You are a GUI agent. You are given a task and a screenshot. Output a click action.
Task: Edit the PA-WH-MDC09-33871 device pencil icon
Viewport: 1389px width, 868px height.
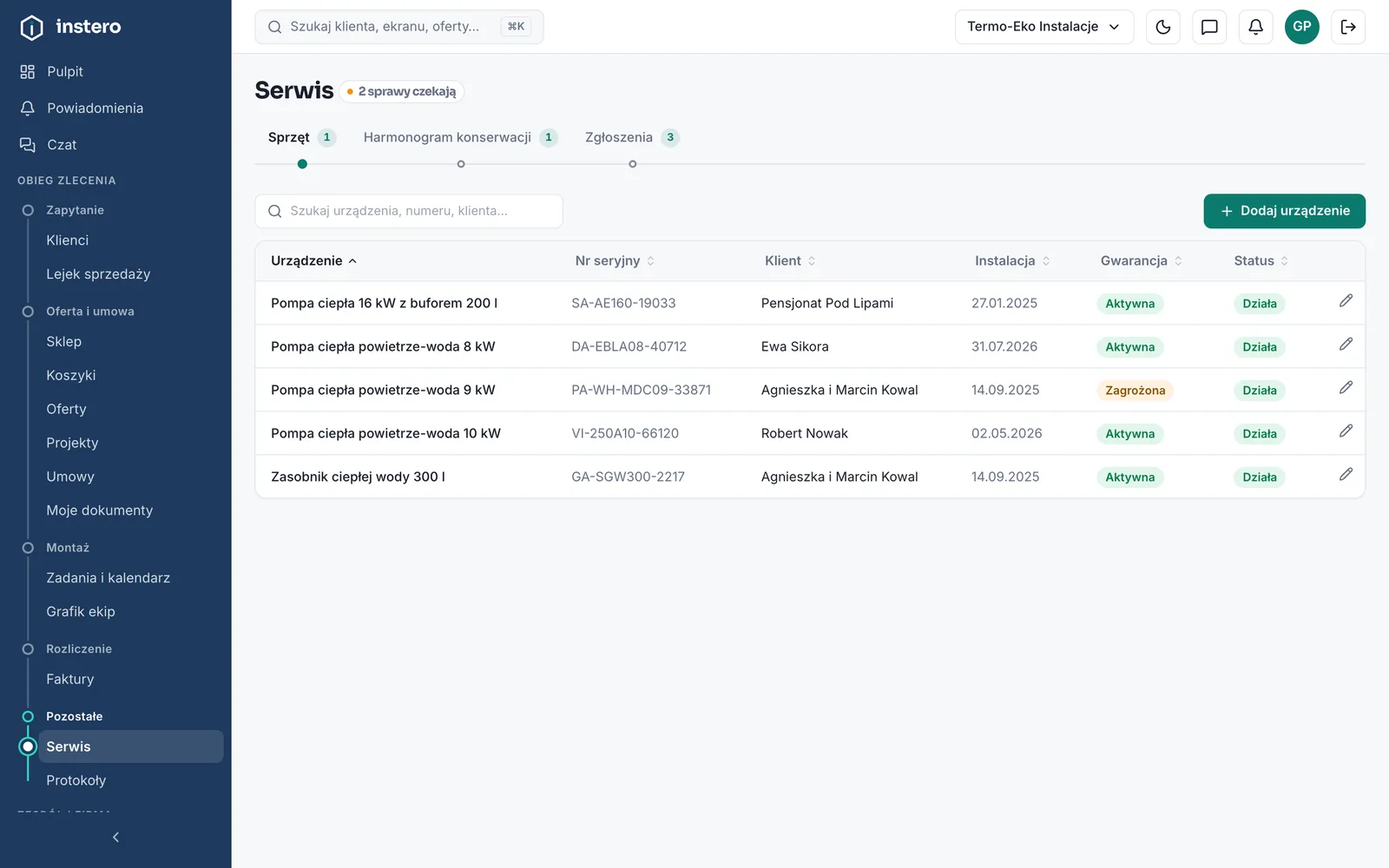click(1346, 388)
